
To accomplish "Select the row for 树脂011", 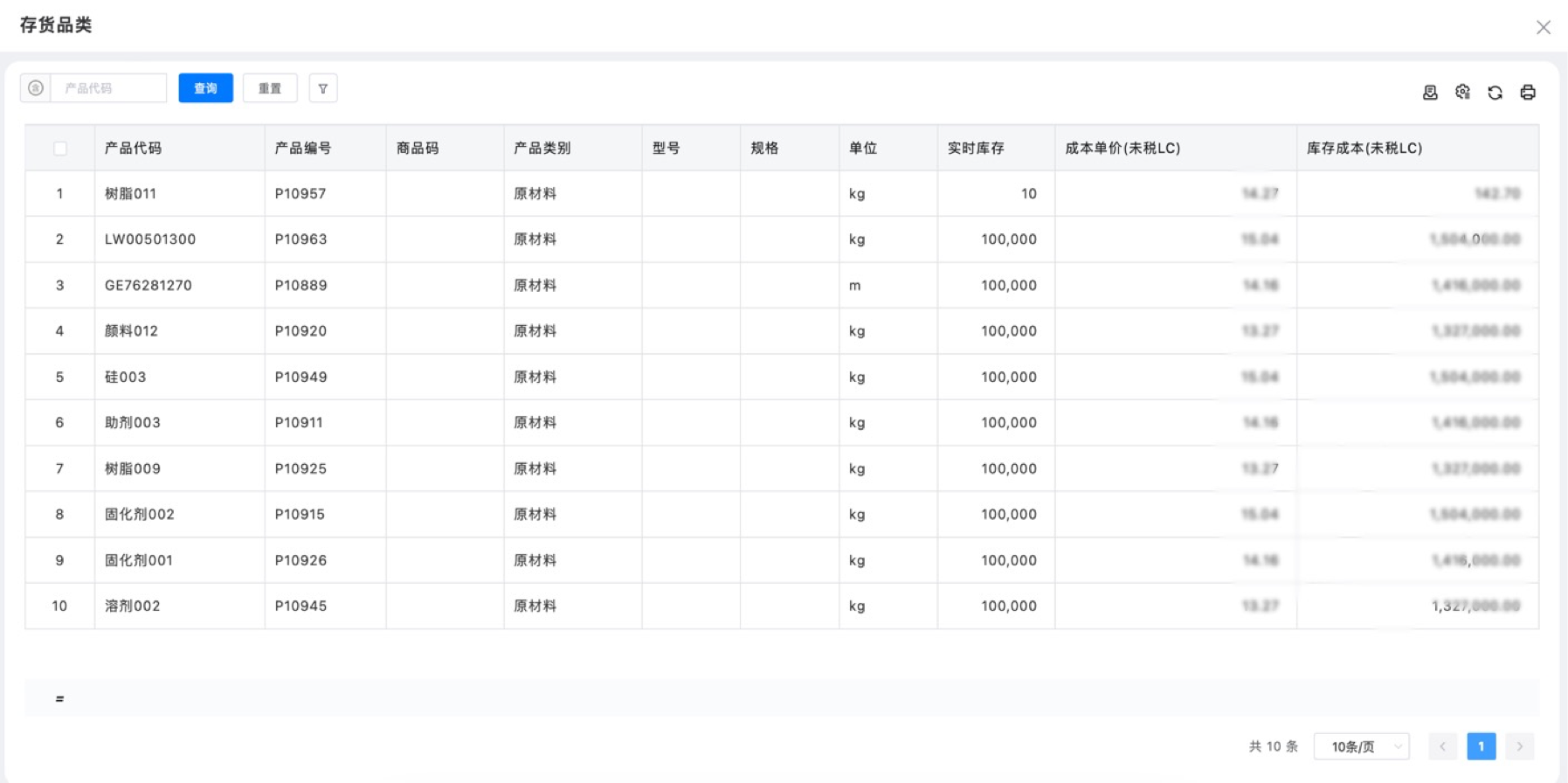I will click(130, 194).
